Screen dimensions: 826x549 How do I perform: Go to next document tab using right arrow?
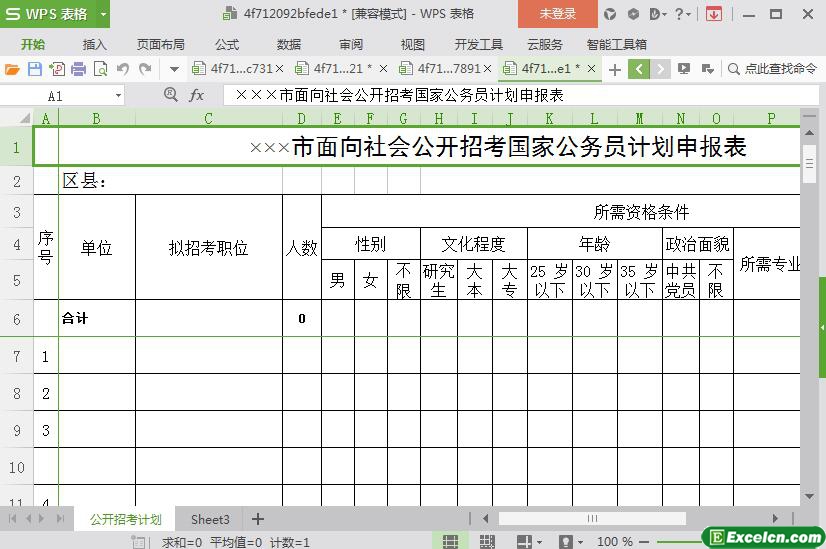[660, 69]
